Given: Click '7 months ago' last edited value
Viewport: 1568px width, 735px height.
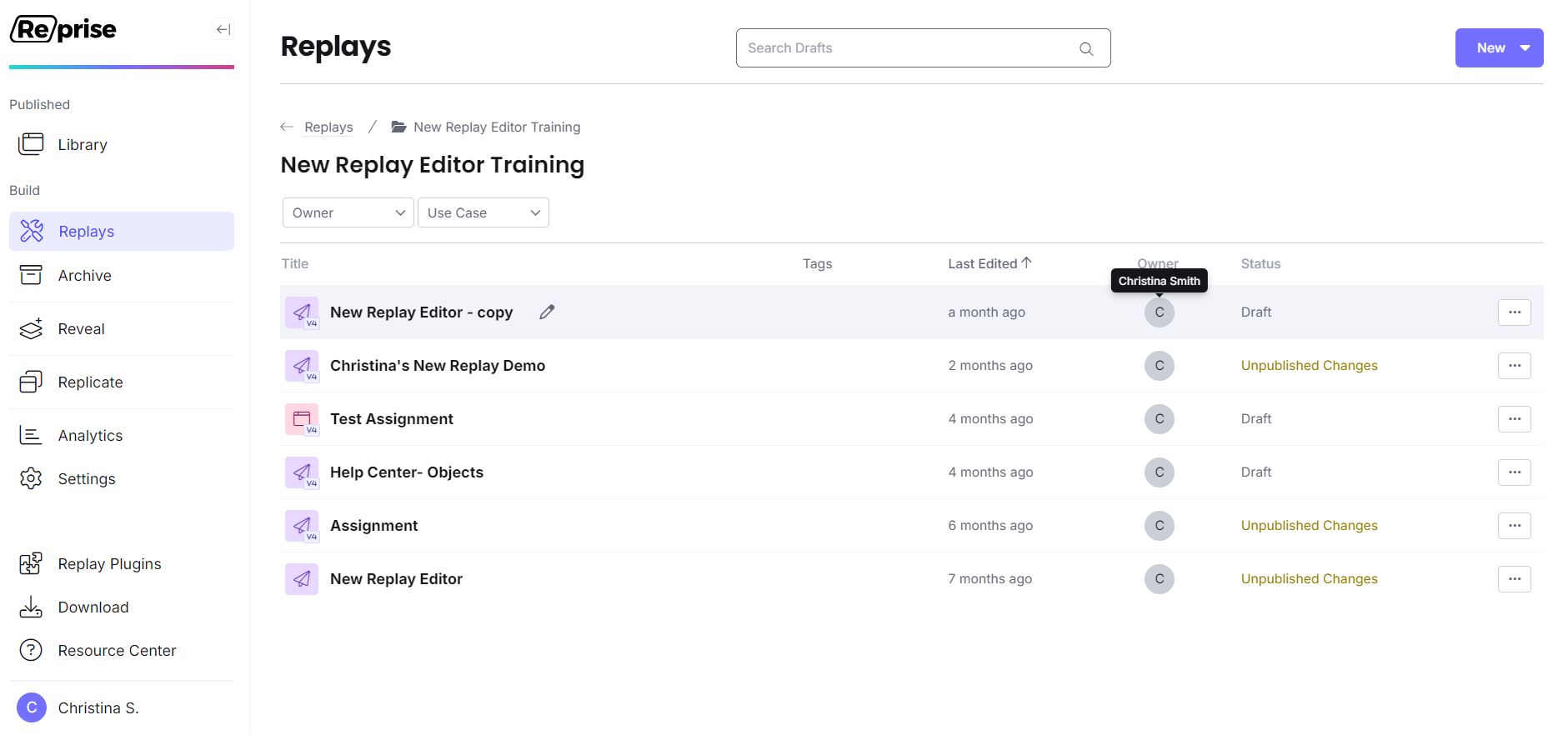Looking at the screenshot, I should [x=989, y=579].
